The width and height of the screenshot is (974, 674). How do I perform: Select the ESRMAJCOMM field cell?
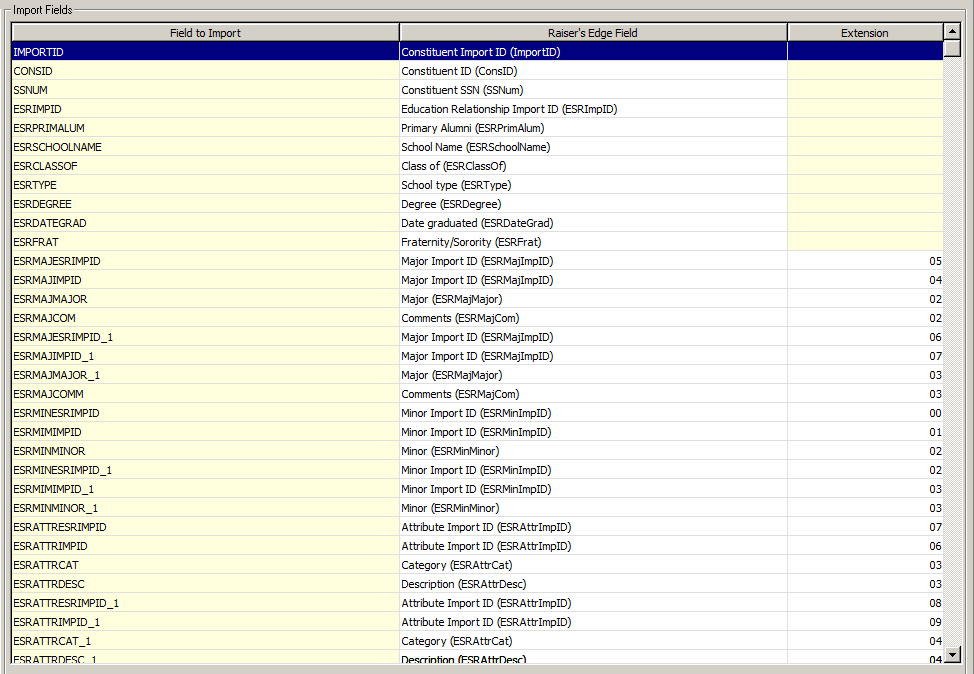click(205, 394)
